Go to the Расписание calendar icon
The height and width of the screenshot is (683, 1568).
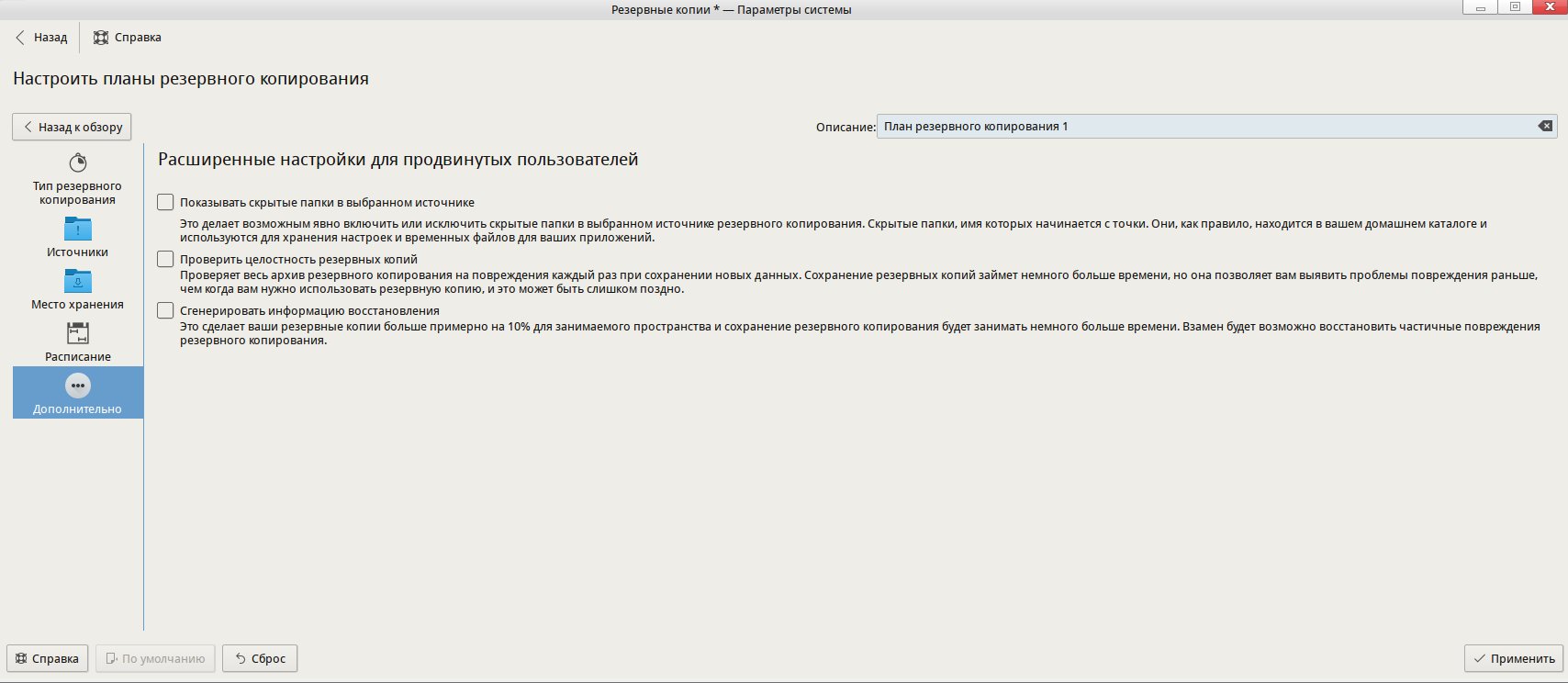click(78, 332)
